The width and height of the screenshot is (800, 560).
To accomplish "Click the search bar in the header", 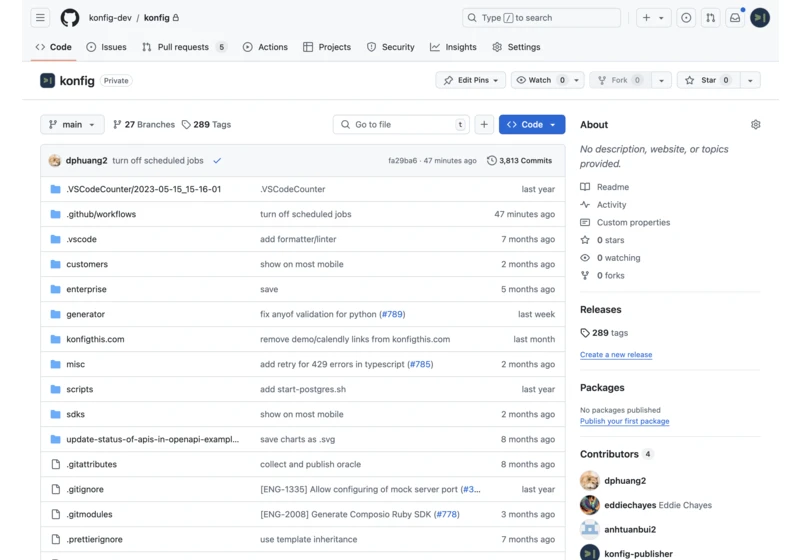I will click(541, 18).
